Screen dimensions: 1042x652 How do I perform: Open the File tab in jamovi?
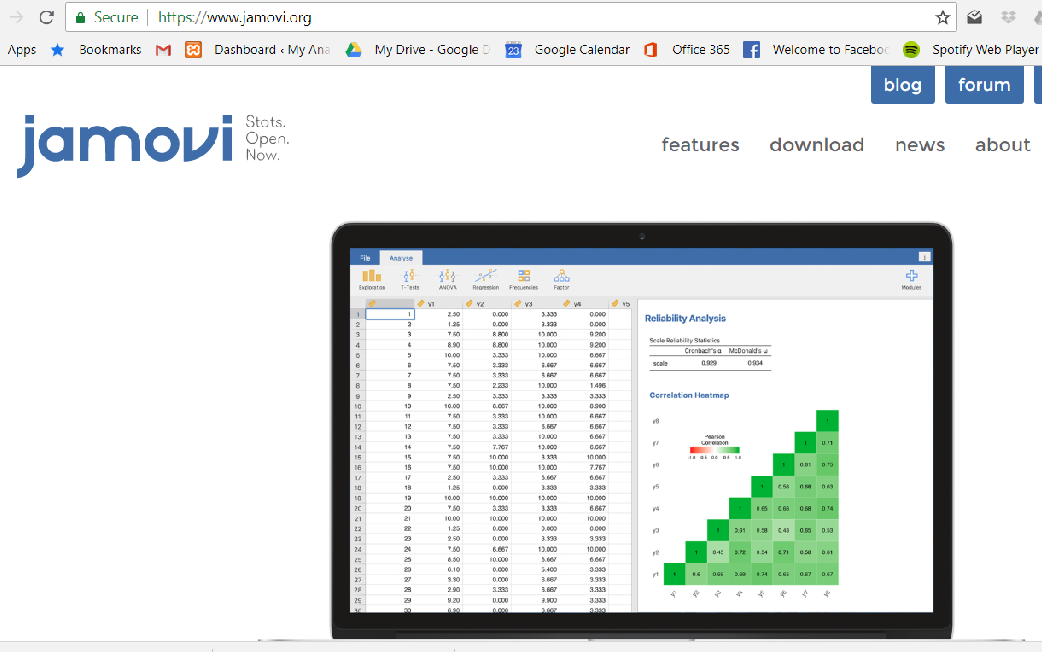click(367, 257)
